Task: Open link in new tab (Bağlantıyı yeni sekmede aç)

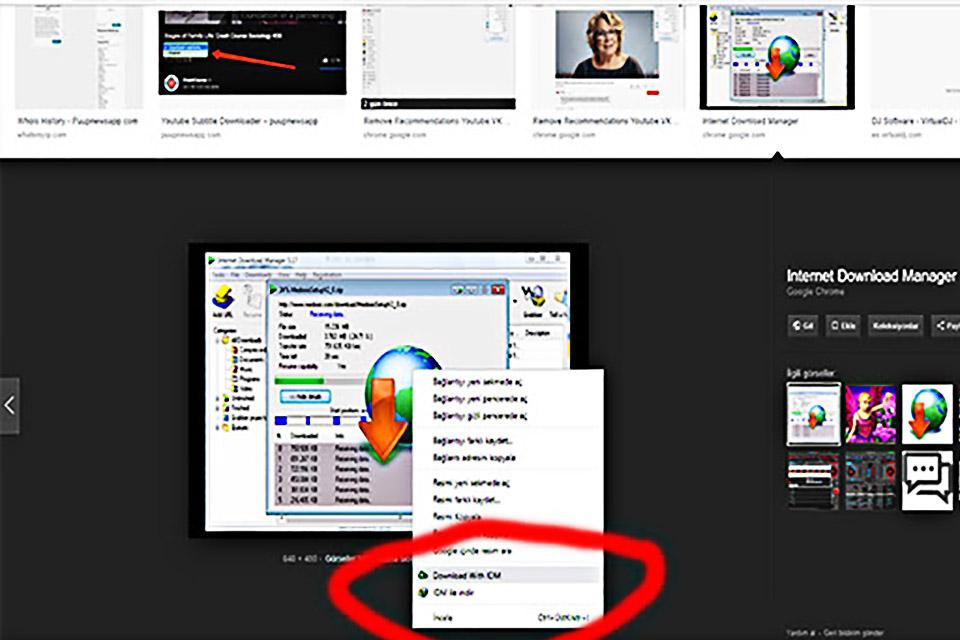Action: 507,382
